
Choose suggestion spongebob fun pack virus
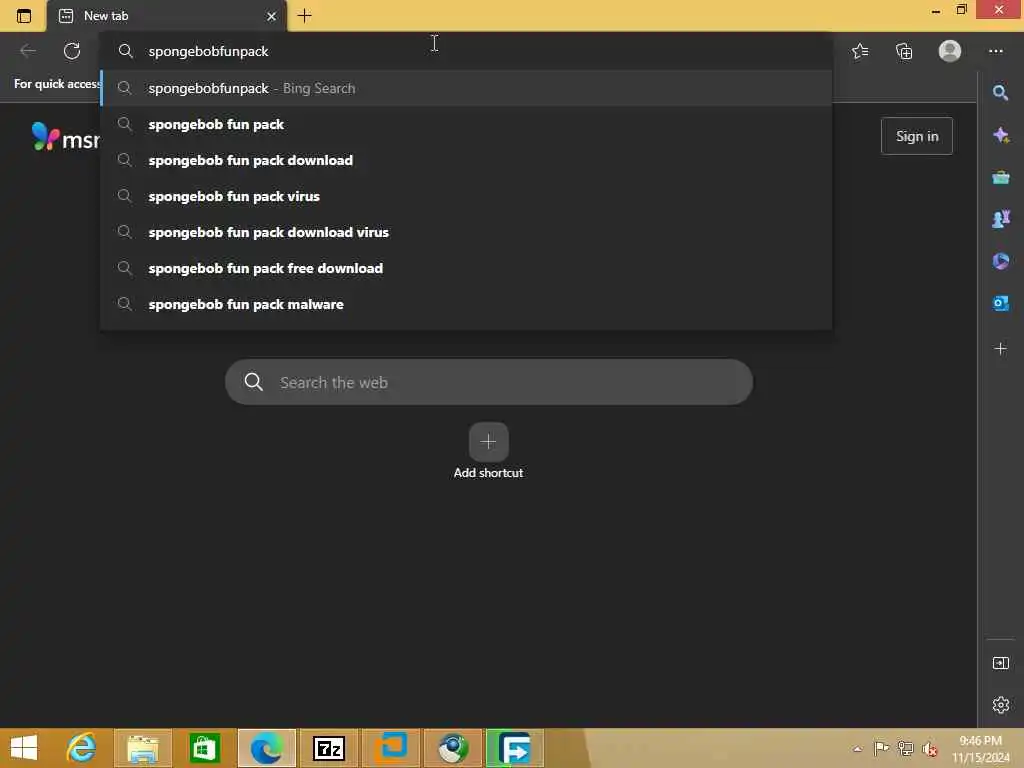pos(466,196)
